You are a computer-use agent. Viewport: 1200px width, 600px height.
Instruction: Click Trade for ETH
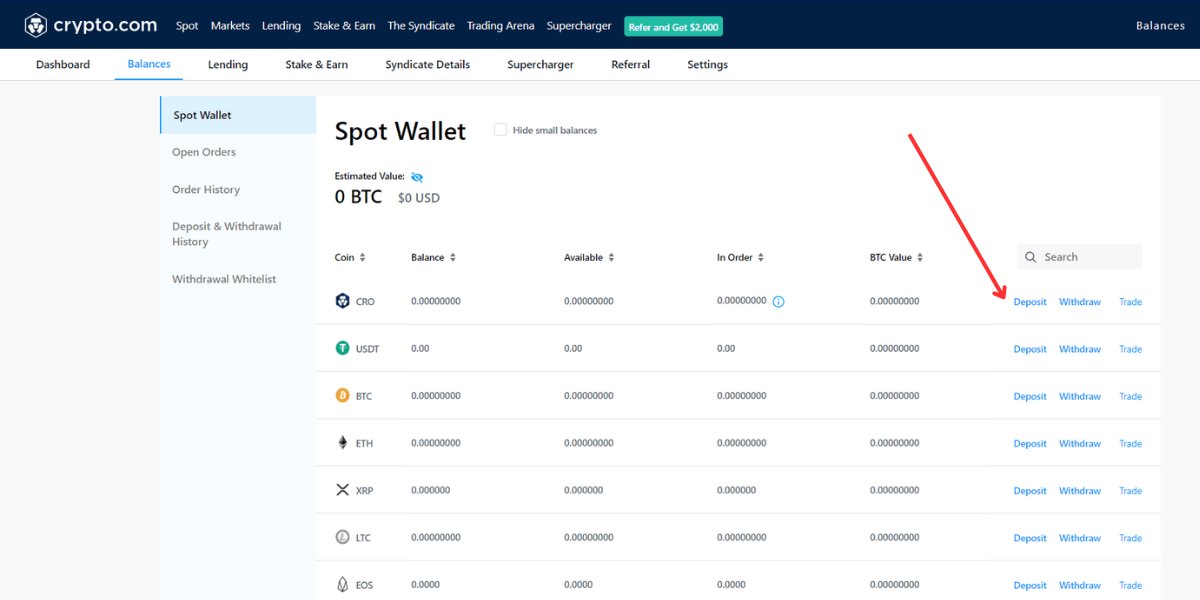click(1130, 443)
